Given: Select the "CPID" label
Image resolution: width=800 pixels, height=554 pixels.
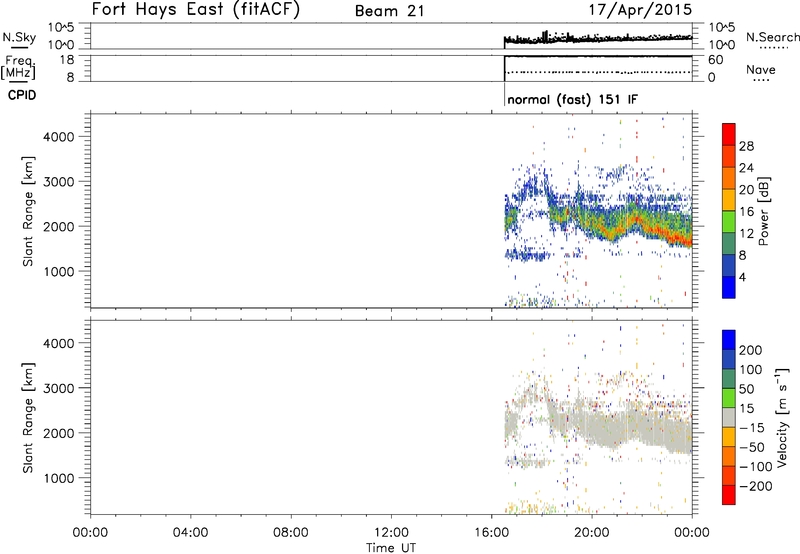Looking at the screenshot, I should 22,95.
